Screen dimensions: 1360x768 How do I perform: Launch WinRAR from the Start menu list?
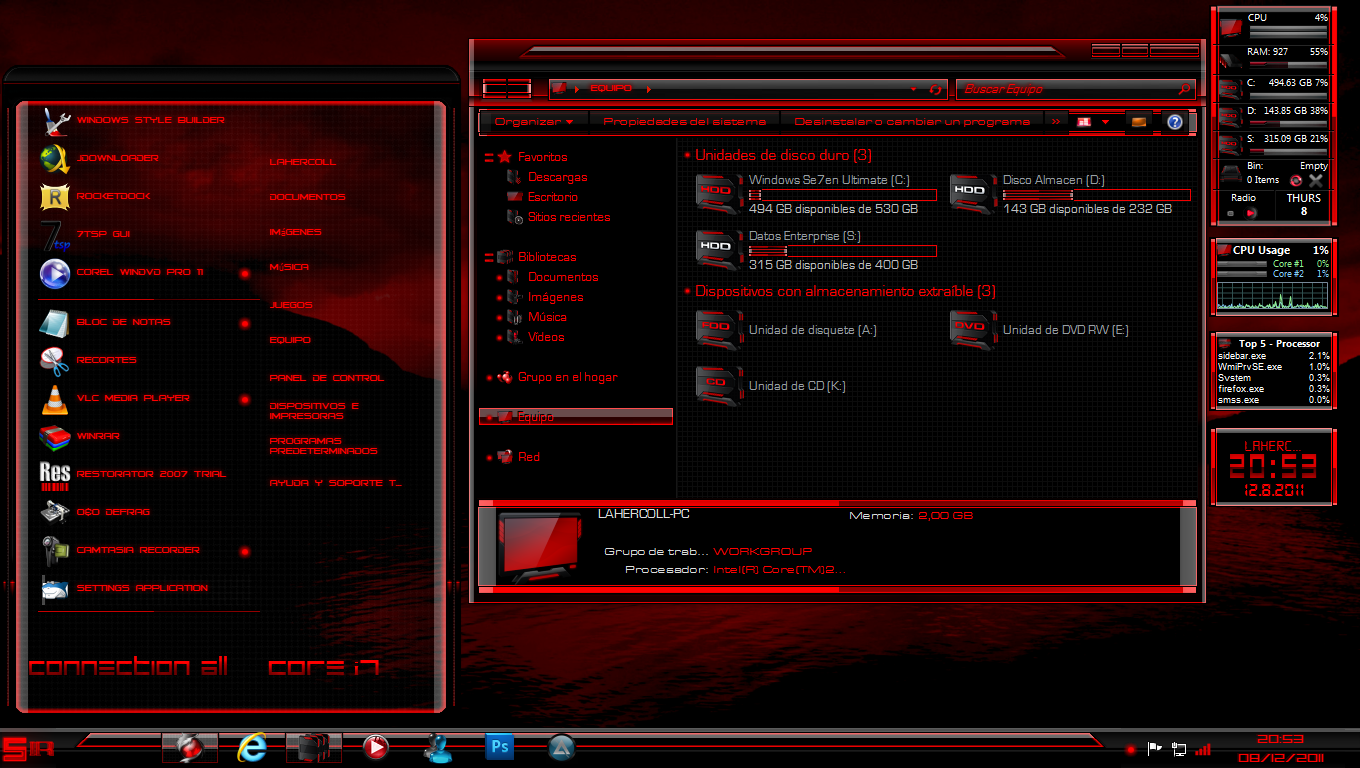[99, 436]
